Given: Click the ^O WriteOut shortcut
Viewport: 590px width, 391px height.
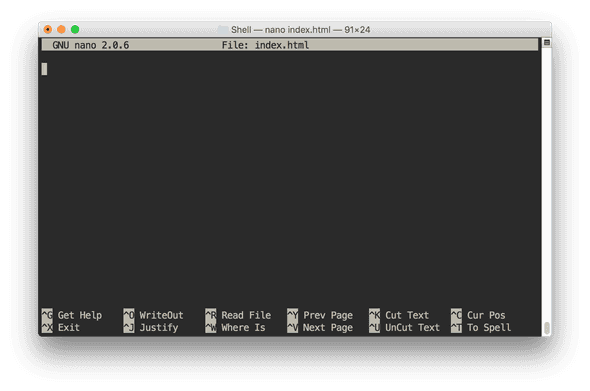Looking at the screenshot, I should pos(154,315).
